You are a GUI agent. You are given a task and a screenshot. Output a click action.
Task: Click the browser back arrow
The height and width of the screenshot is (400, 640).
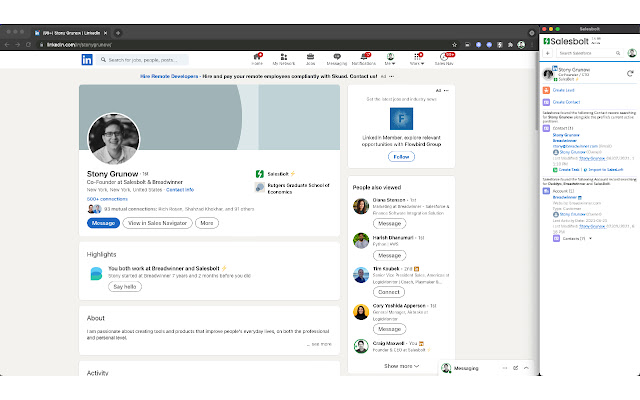pos(7,44)
